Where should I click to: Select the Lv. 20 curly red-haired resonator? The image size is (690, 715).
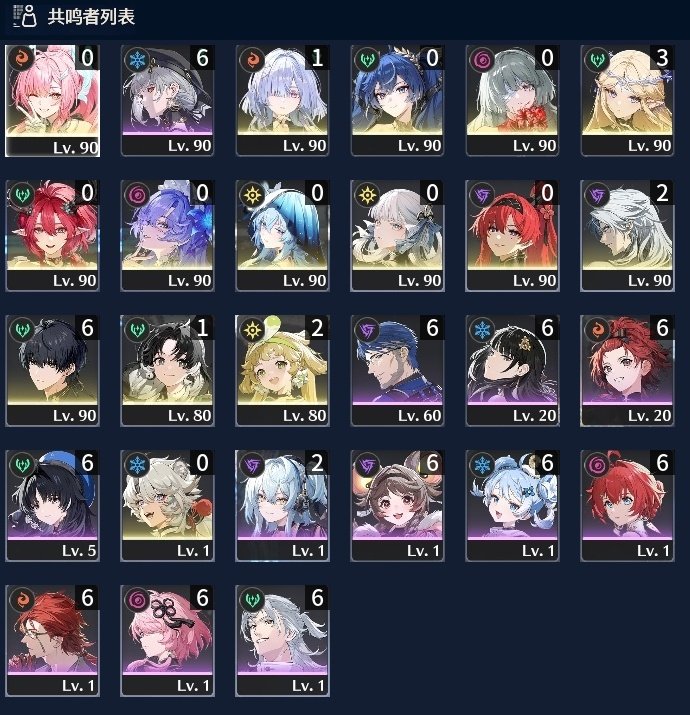pos(627,370)
